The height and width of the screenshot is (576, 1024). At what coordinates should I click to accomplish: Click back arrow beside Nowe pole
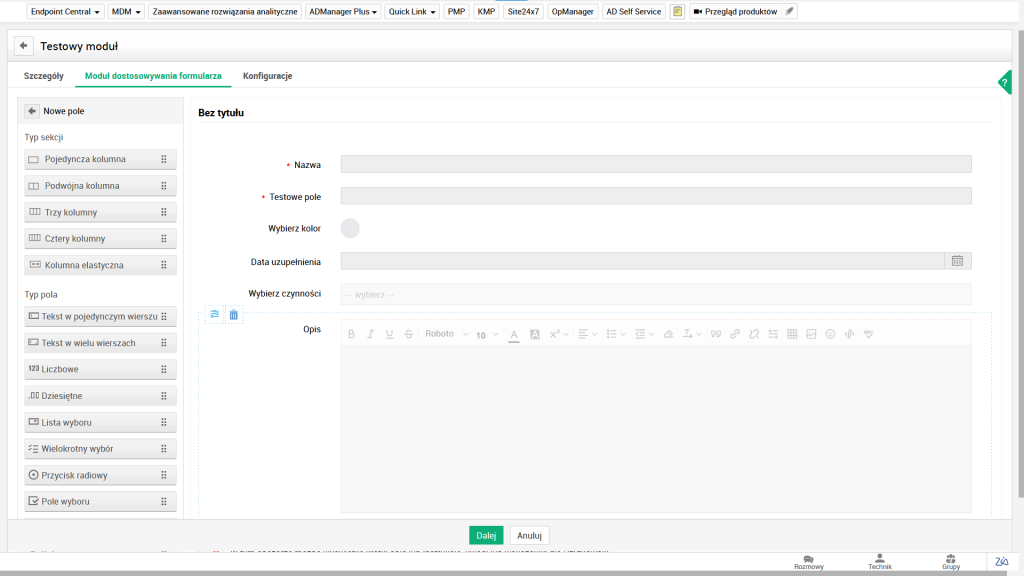point(32,111)
